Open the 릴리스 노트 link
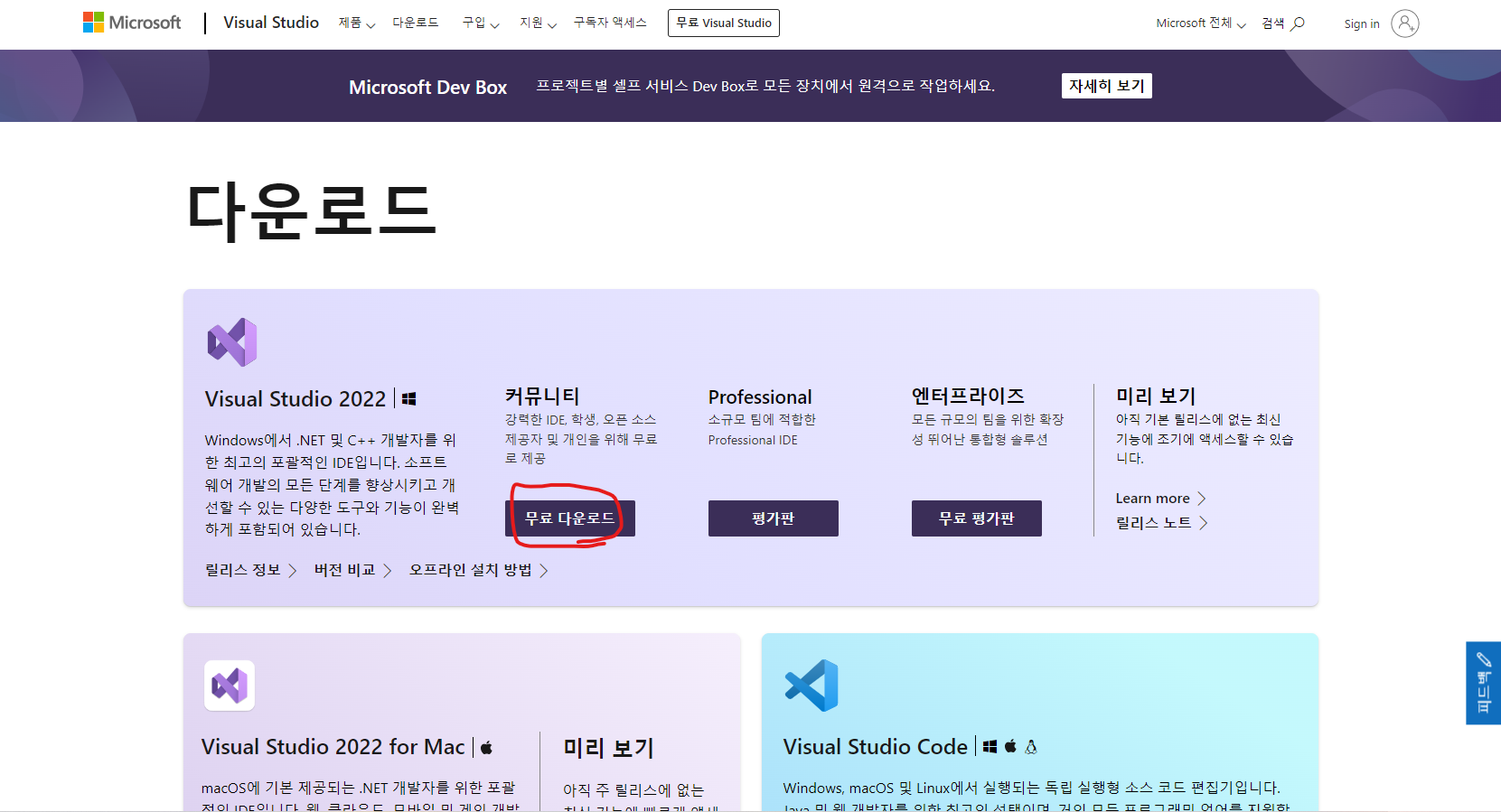 pyautogui.click(x=1162, y=523)
